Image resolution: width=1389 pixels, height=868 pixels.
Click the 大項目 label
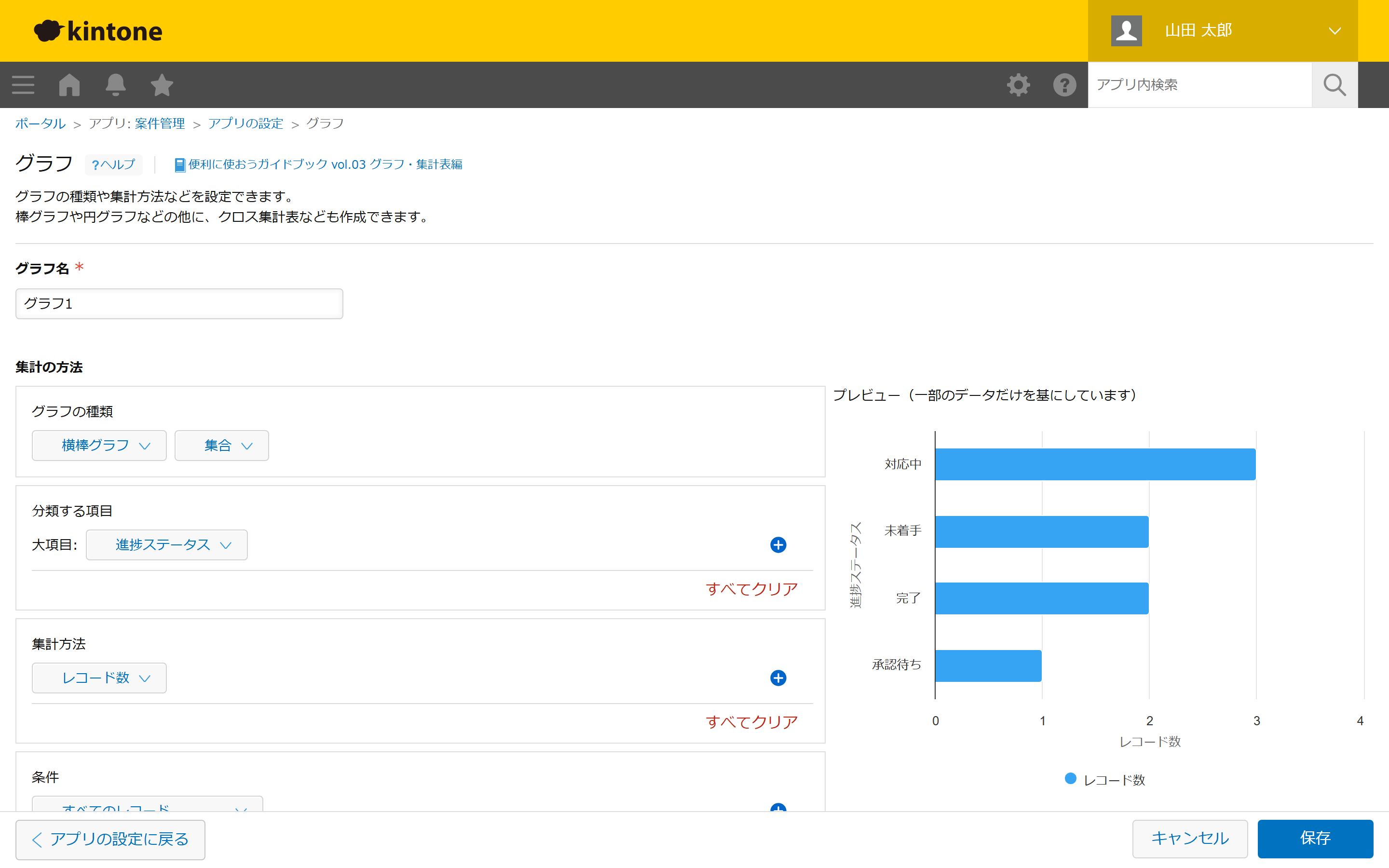[54, 545]
